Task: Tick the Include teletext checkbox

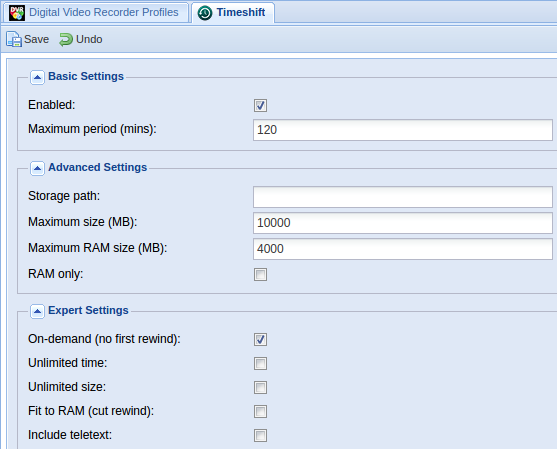Action: pyautogui.click(x=260, y=436)
